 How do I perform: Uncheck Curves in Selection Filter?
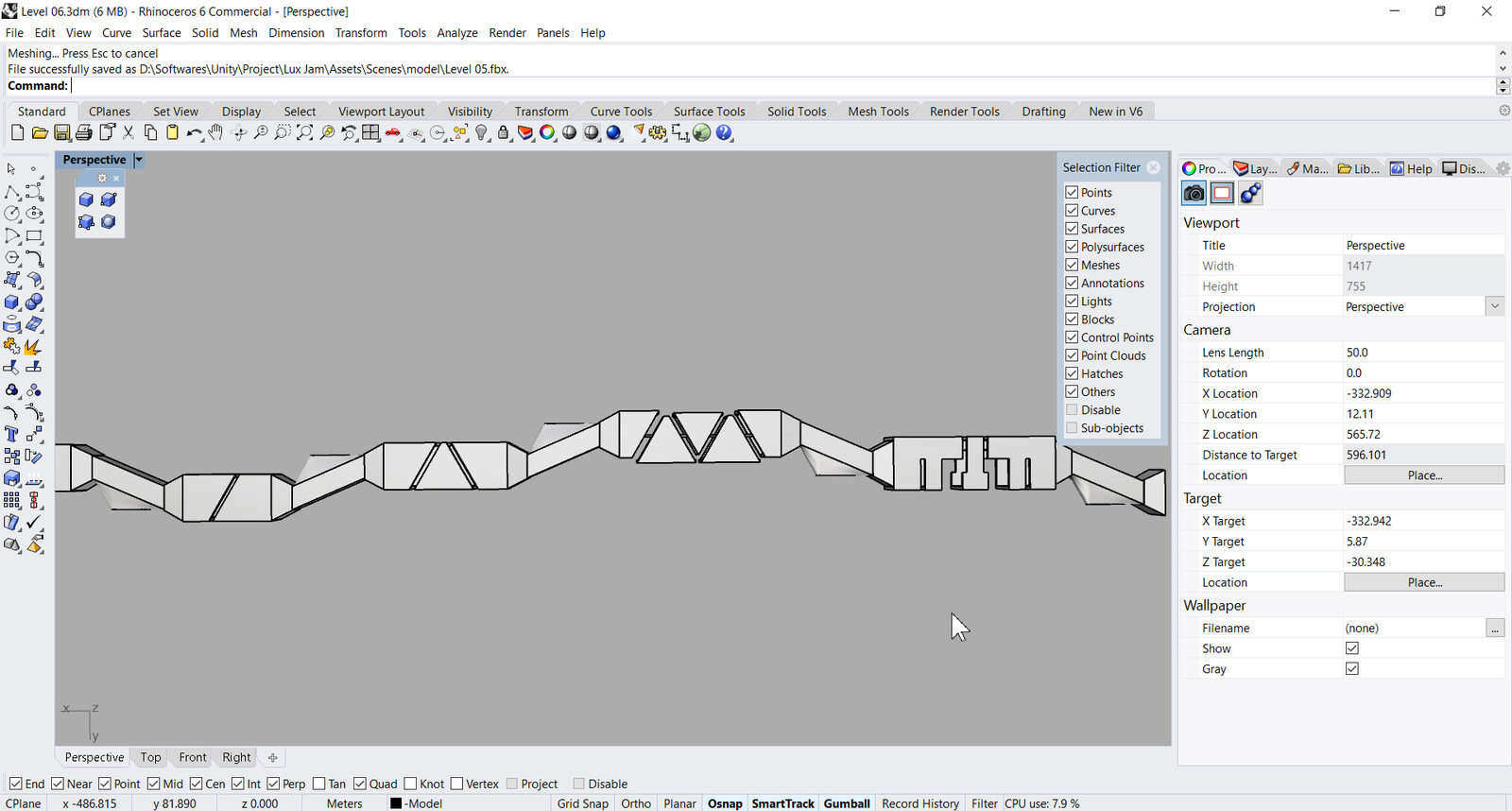pyautogui.click(x=1073, y=210)
